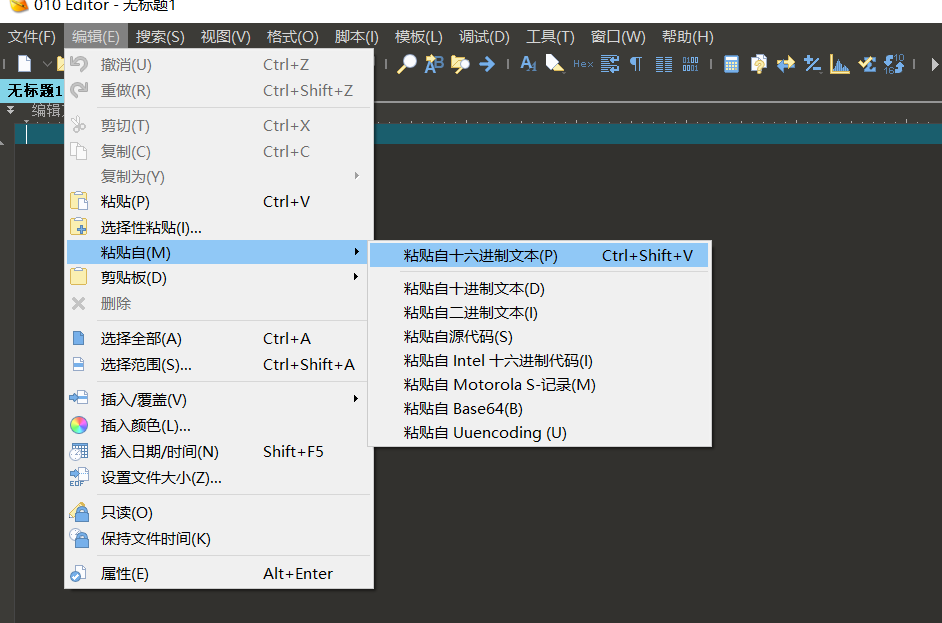Switch to the 无标题1 file tab

35,91
